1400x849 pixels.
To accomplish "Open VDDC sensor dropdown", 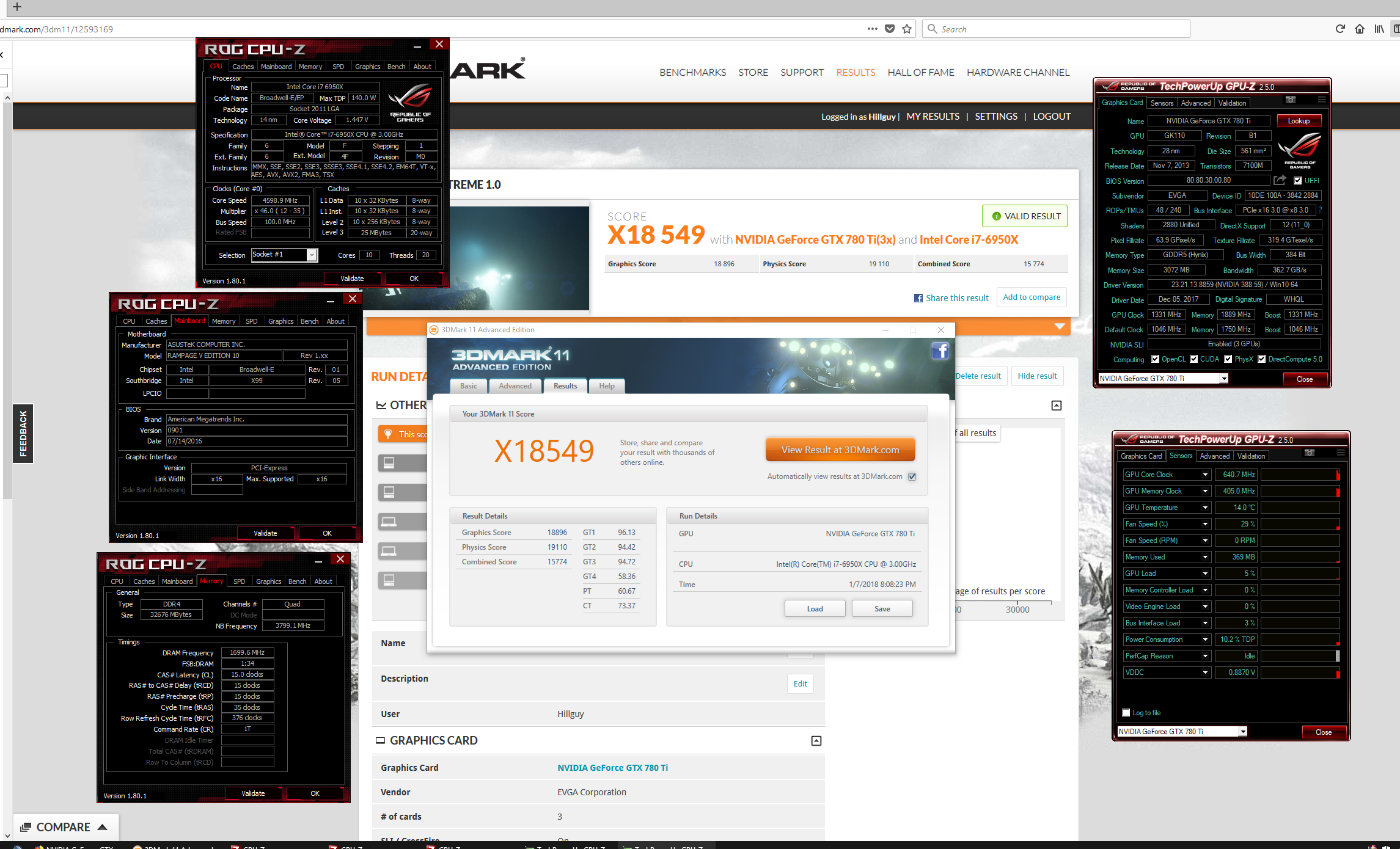I will tap(1205, 672).
